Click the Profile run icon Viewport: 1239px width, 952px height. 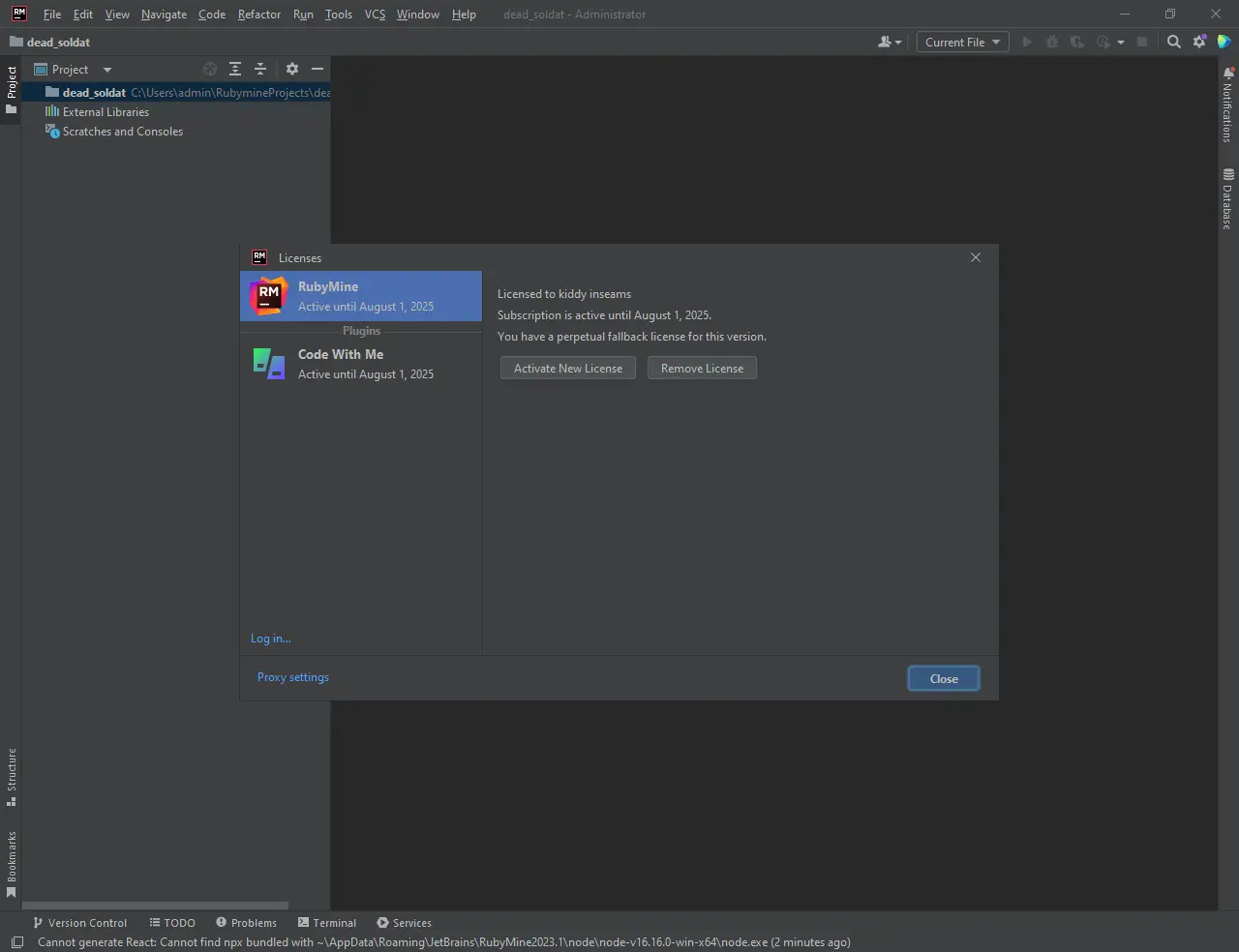tap(1103, 42)
